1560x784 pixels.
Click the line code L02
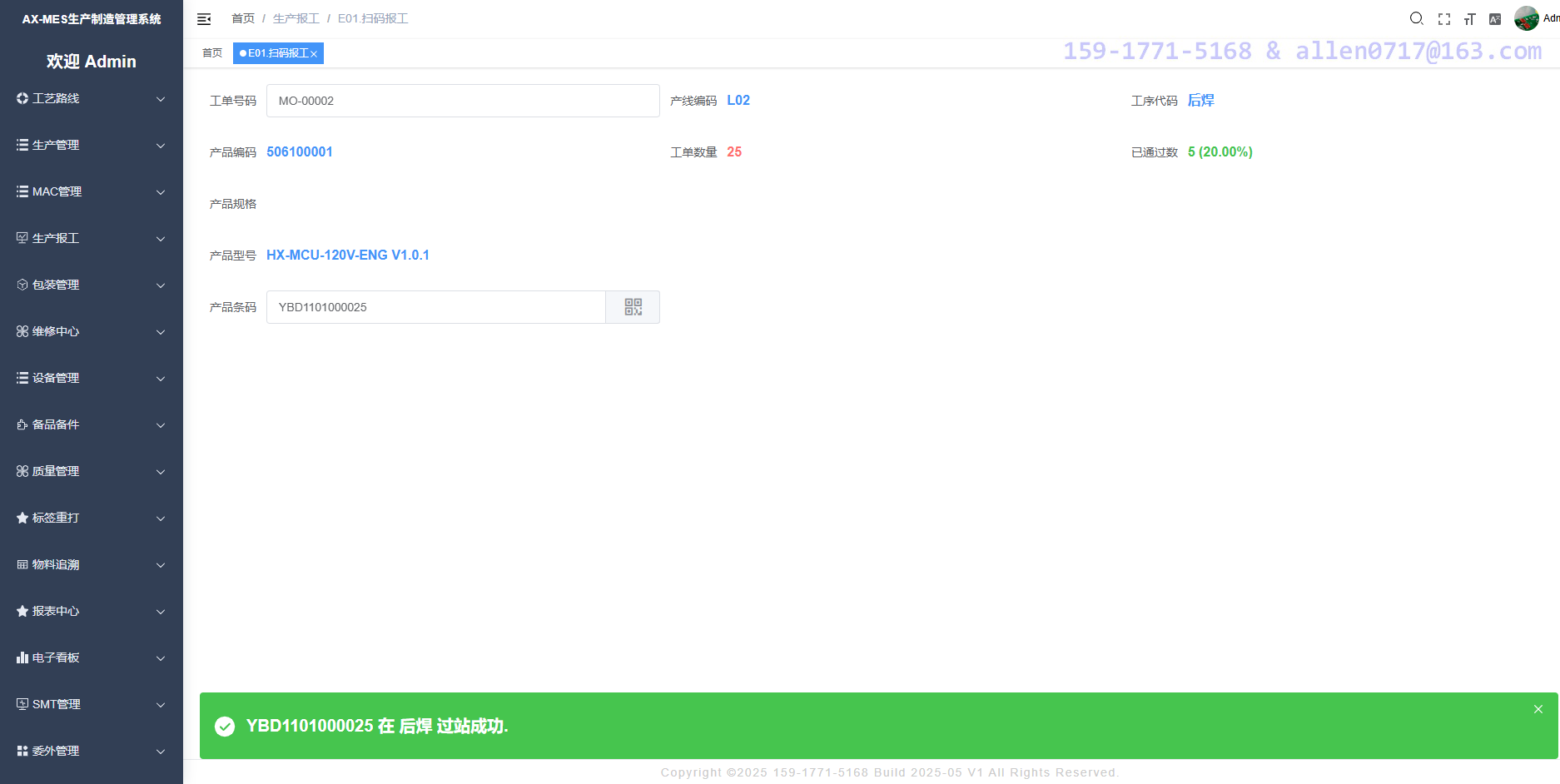click(x=738, y=101)
